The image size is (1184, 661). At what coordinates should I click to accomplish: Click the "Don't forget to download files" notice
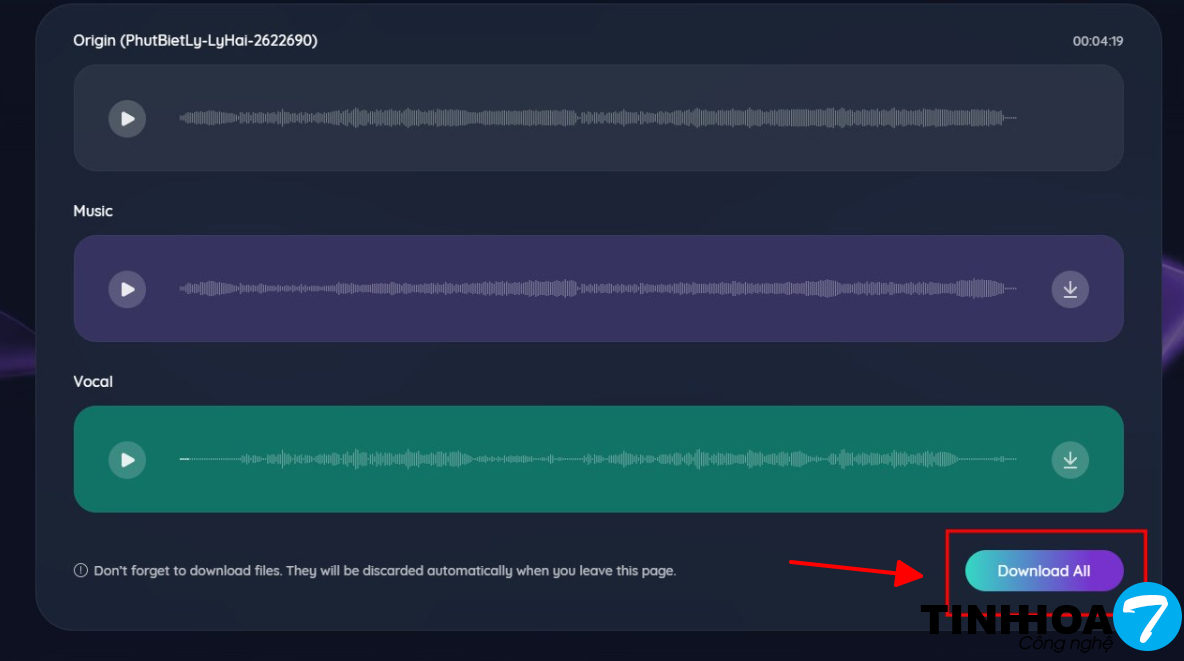(385, 571)
